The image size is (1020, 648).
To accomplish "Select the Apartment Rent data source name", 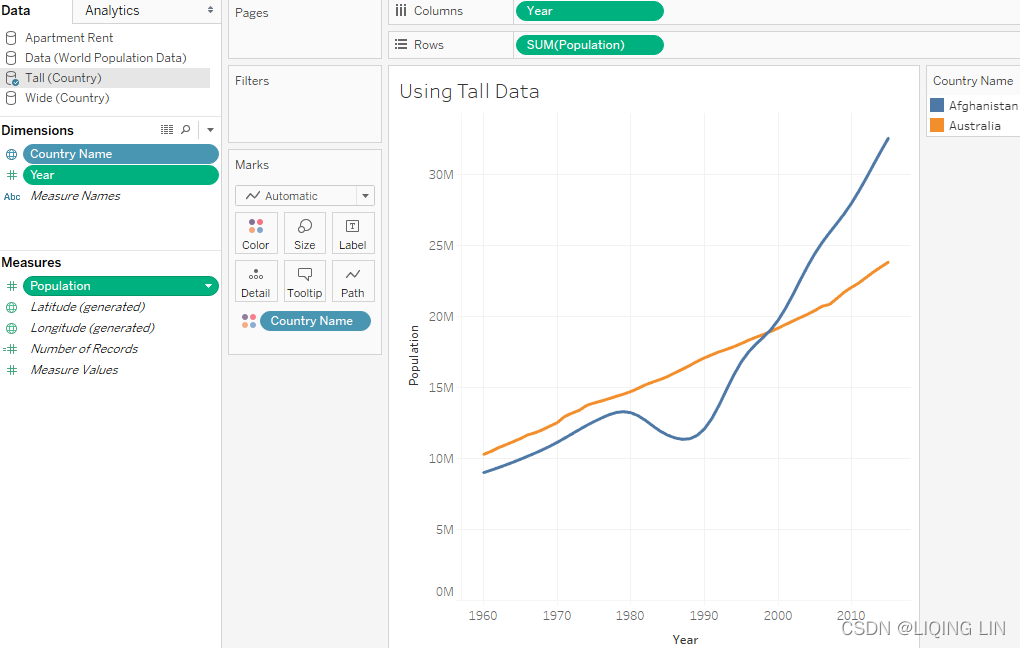I will (x=69, y=38).
